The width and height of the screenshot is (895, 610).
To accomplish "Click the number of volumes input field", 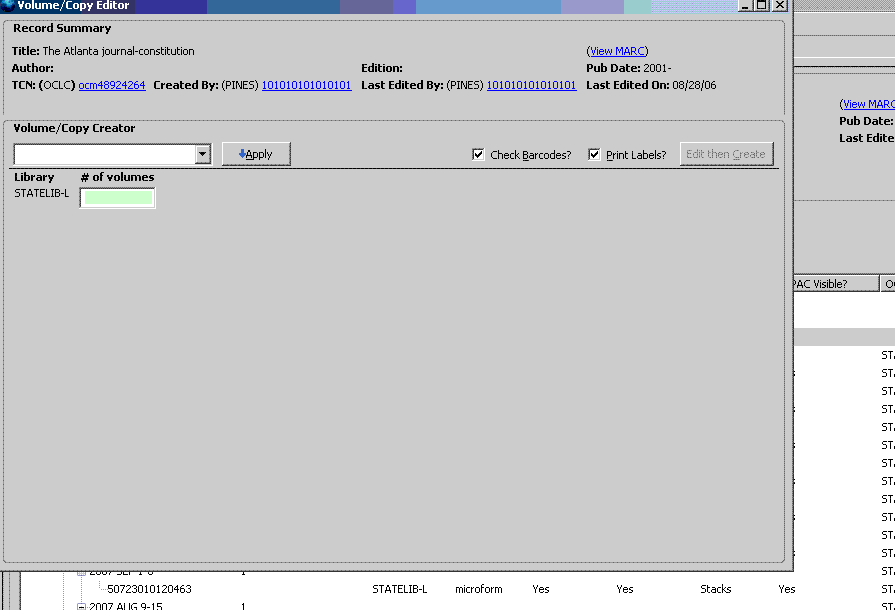I will pos(118,198).
